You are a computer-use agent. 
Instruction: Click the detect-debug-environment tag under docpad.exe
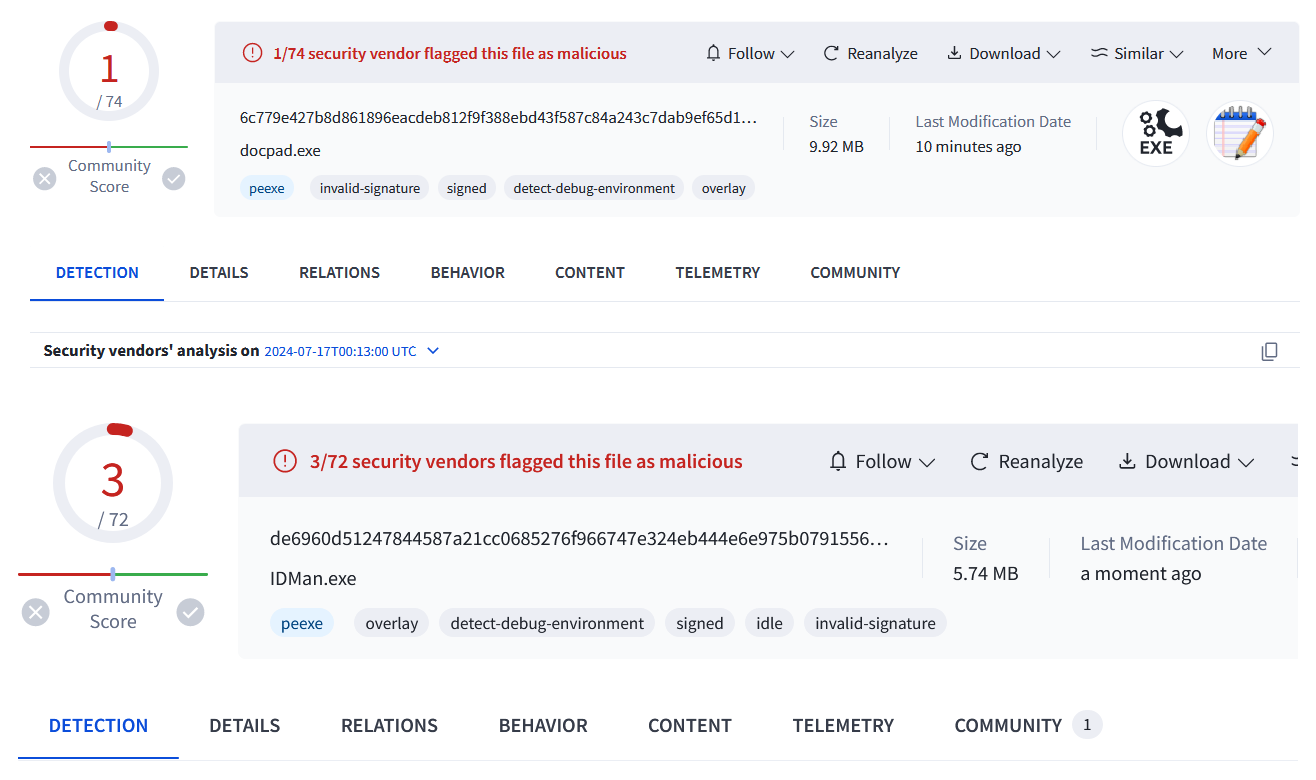[594, 188]
